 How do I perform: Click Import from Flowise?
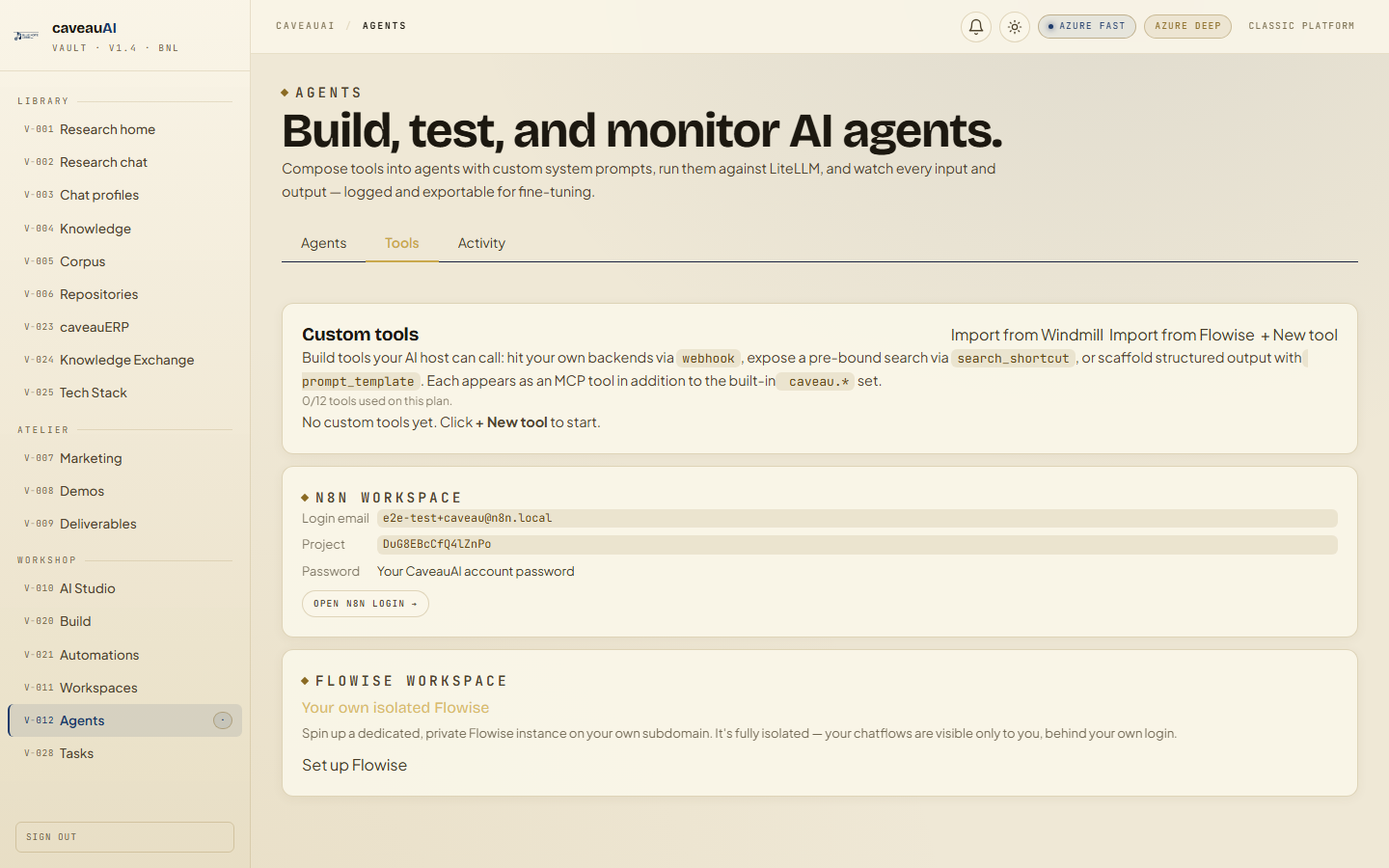pos(1182,335)
